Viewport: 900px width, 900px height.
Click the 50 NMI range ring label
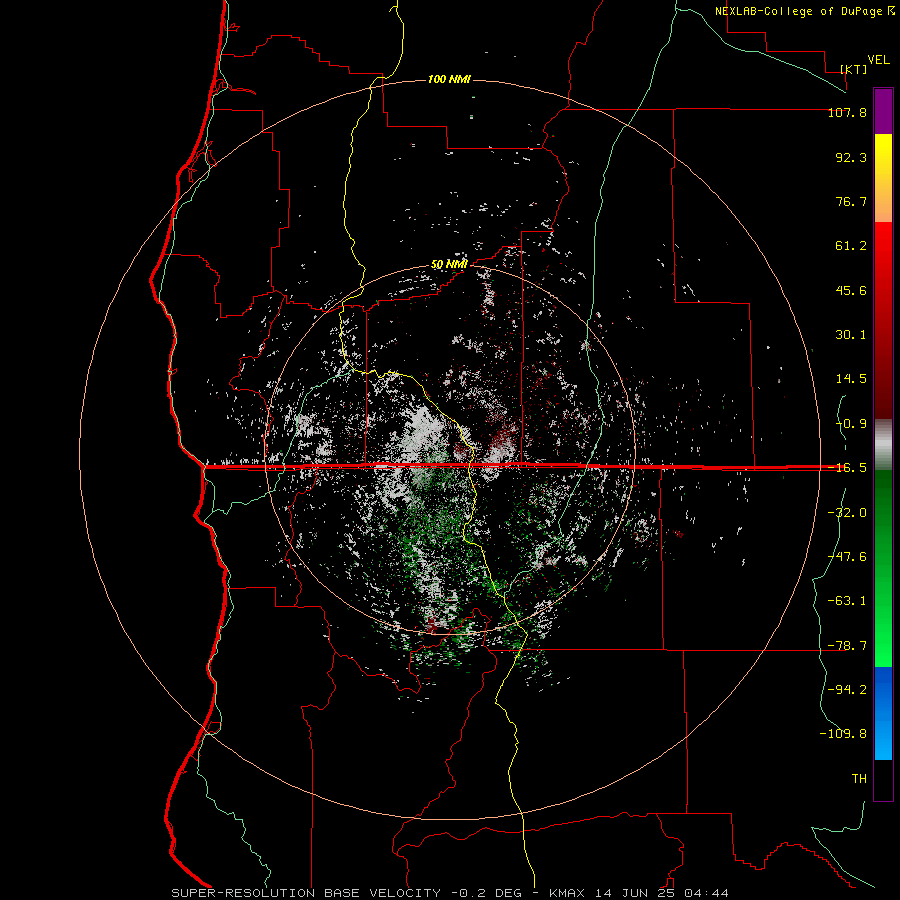tap(449, 264)
